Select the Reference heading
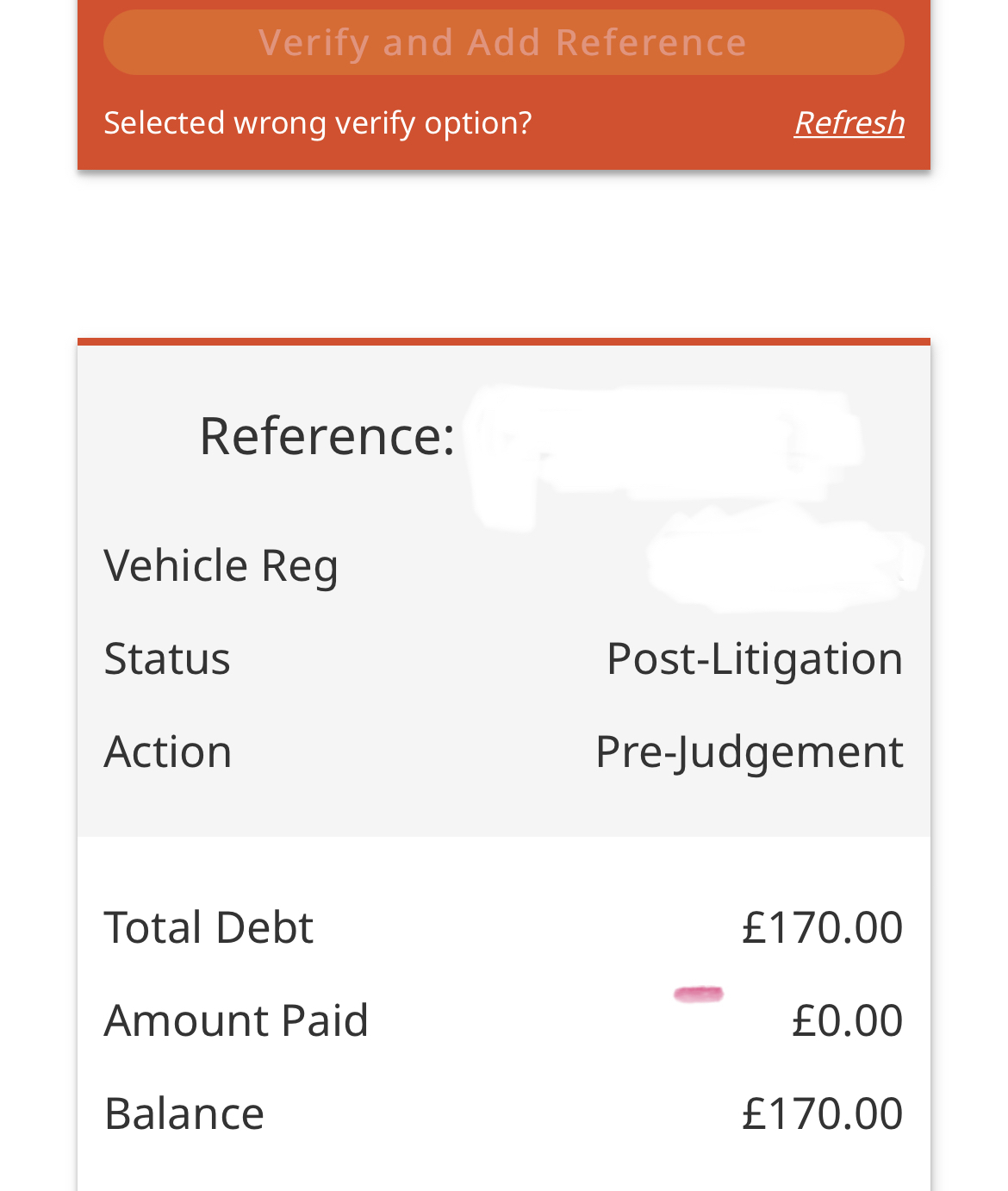This screenshot has width=1008, height=1191. [x=327, y=435]
